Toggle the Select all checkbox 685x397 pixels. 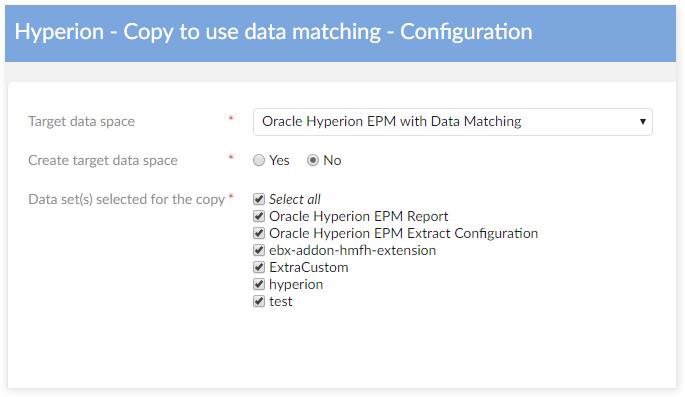pos(259,199)
